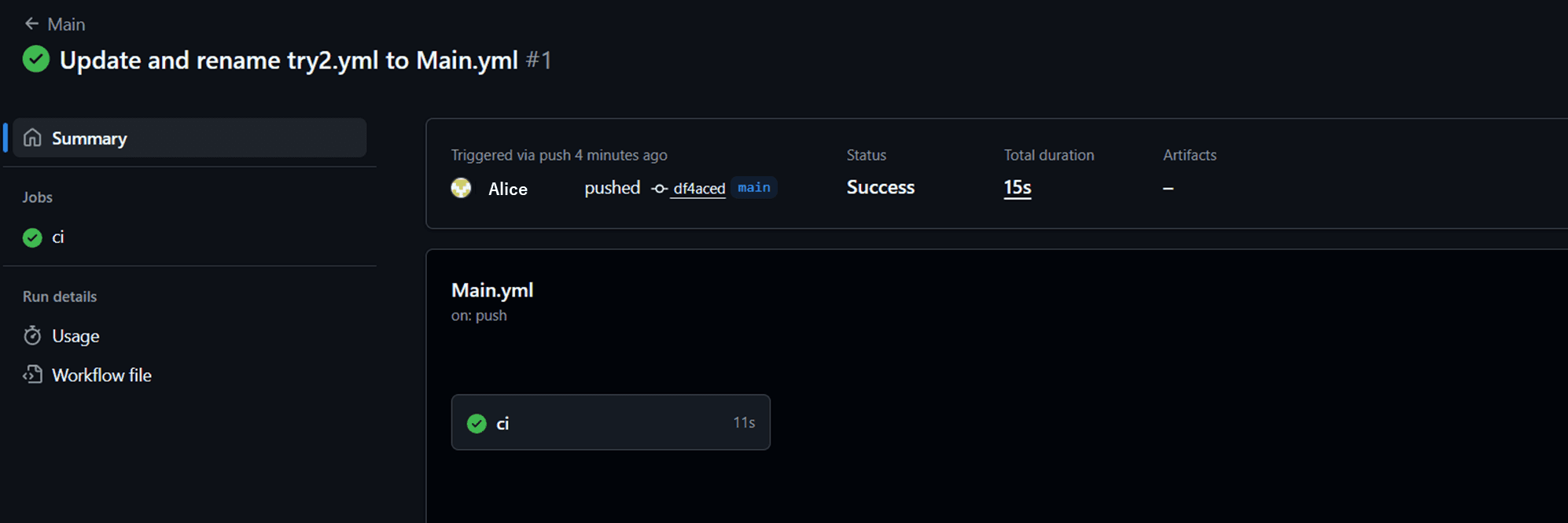Open the Workflow file page
This screenshot has width=1568, height=523.
point(101,375)
